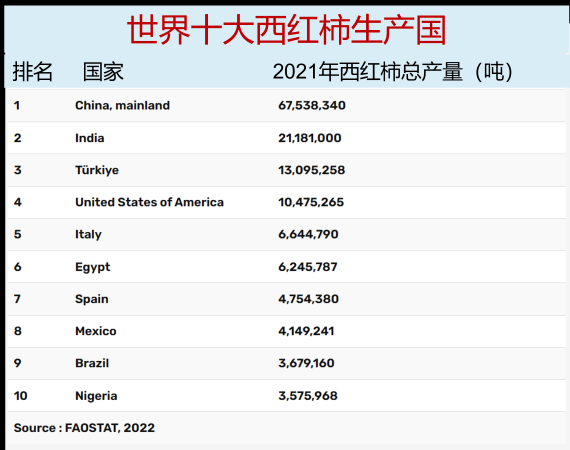Click Spain's value 4,754,380

click(308, 299)
